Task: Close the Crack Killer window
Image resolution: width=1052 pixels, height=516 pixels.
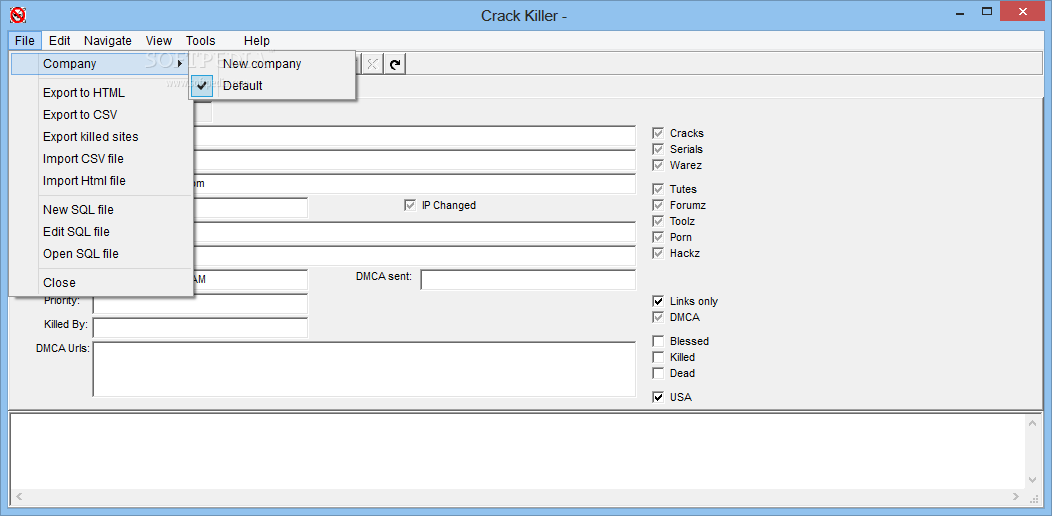Action: (1023, 11)
